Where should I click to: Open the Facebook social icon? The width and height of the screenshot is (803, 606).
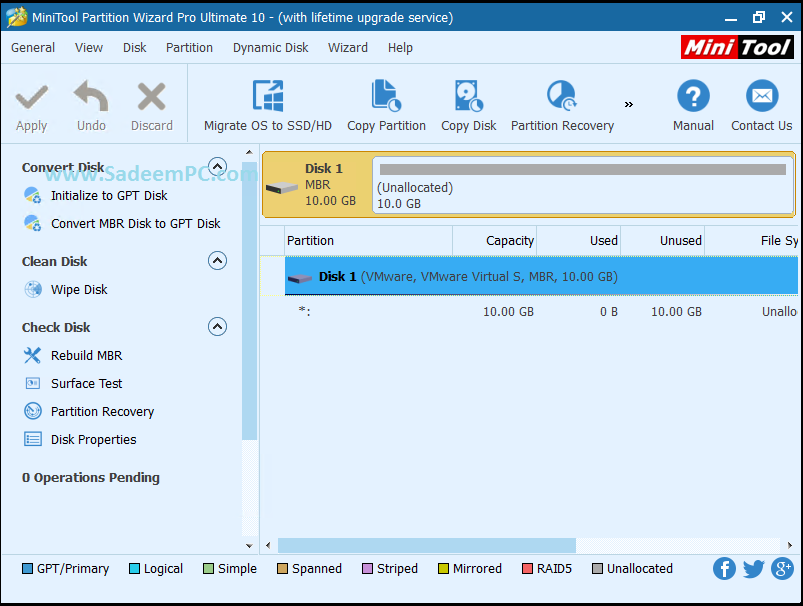click(x=724, y=569)
